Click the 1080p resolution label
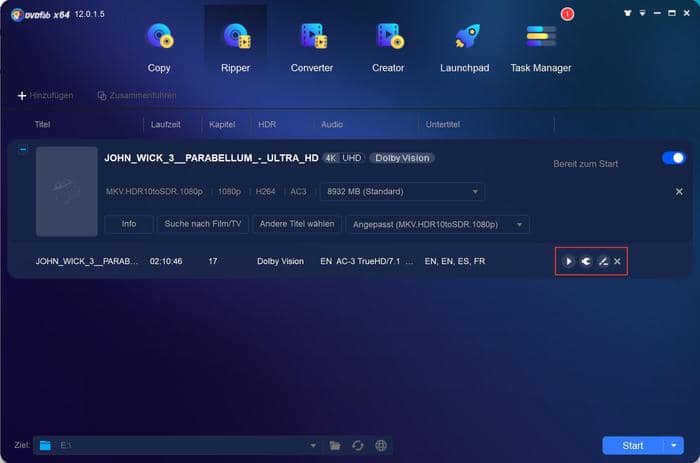 229,192
